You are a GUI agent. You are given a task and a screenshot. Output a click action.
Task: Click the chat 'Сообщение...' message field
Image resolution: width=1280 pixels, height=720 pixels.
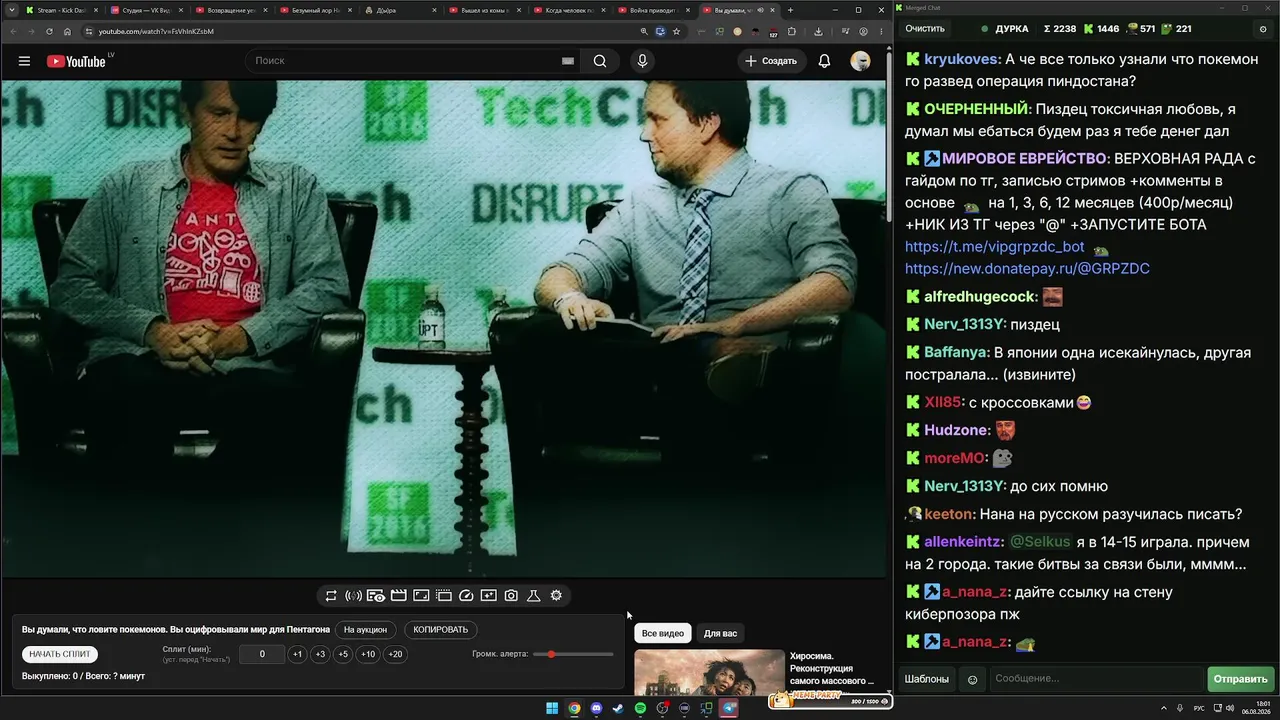[x=1095, y=679]
